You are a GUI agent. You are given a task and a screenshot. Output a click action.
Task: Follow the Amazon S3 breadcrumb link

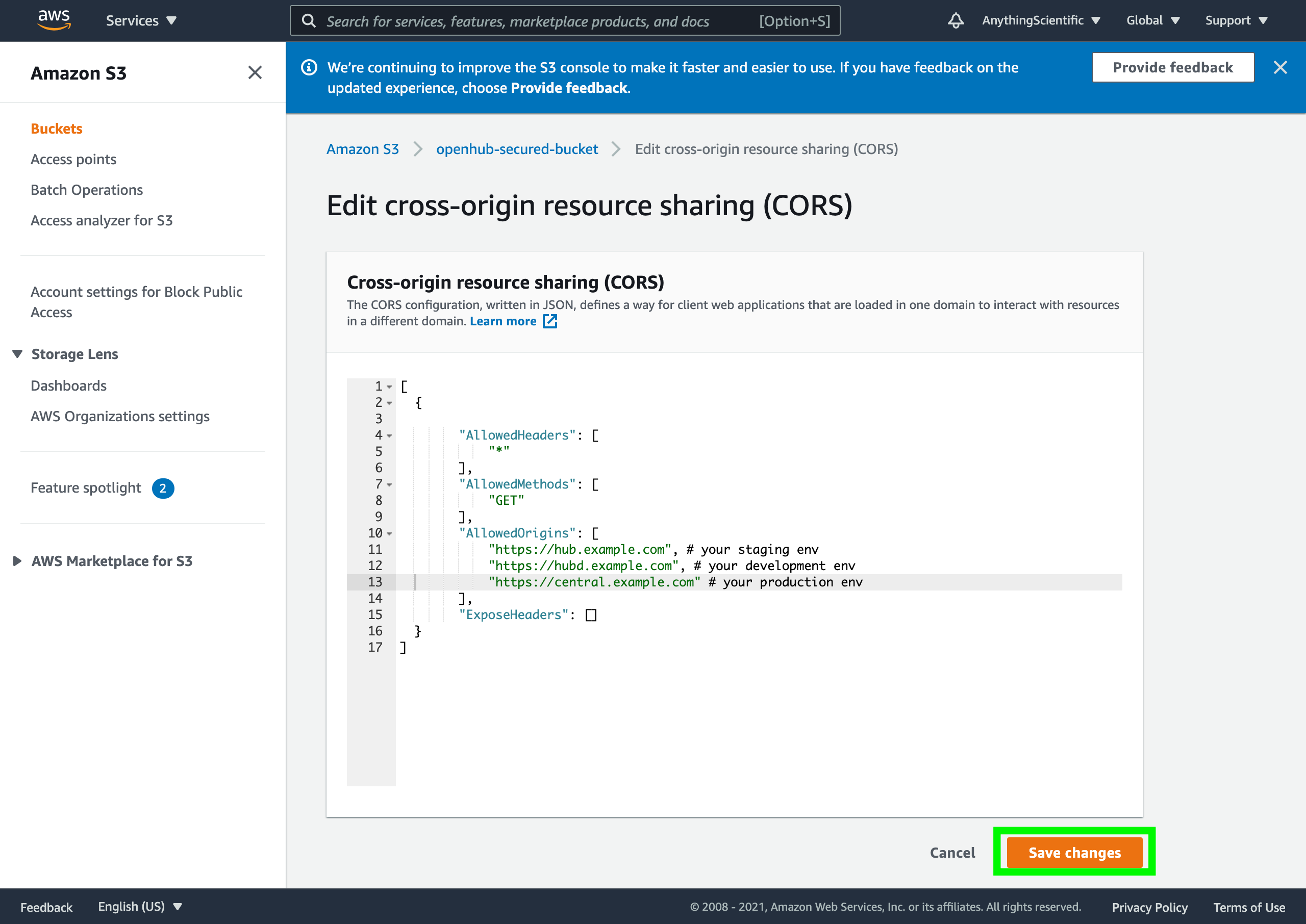point(363,149)
